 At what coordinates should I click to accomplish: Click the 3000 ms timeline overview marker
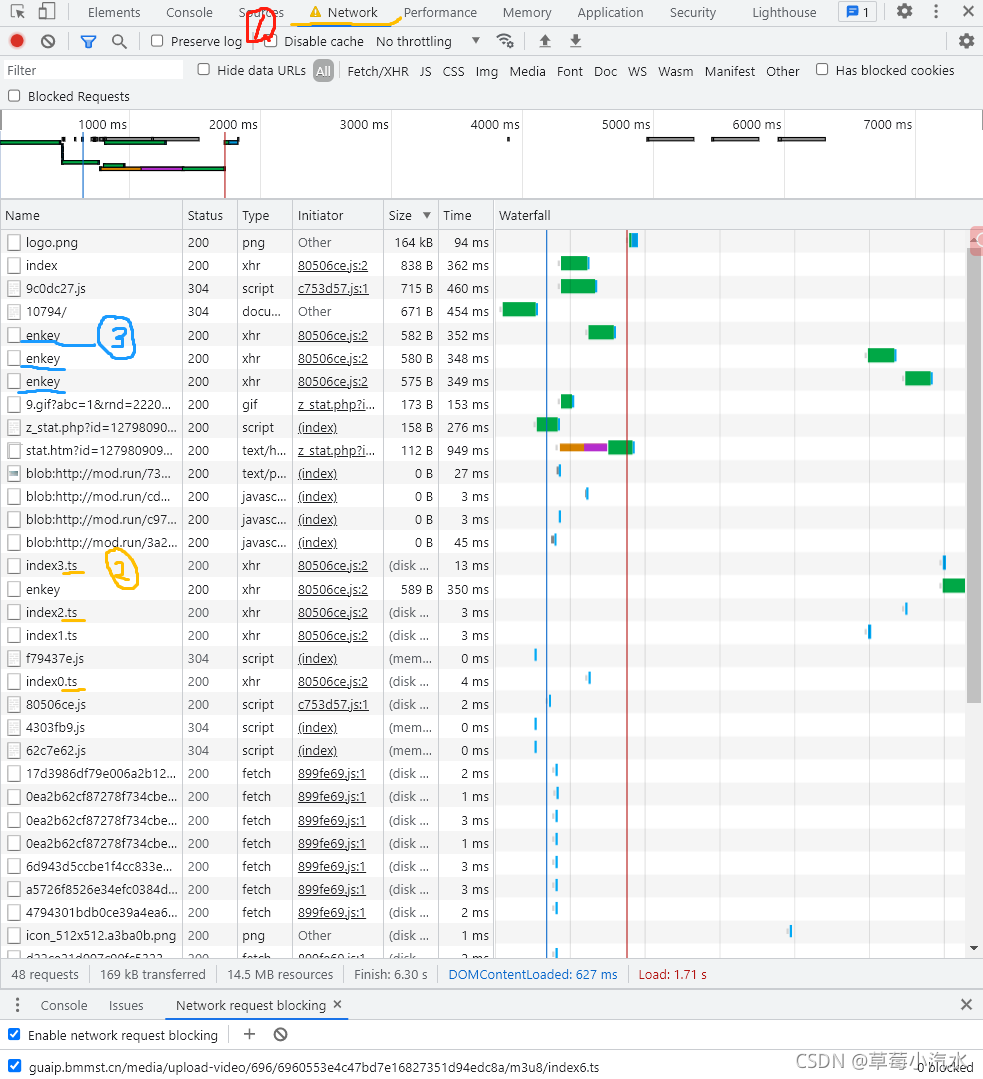[363, 125]
